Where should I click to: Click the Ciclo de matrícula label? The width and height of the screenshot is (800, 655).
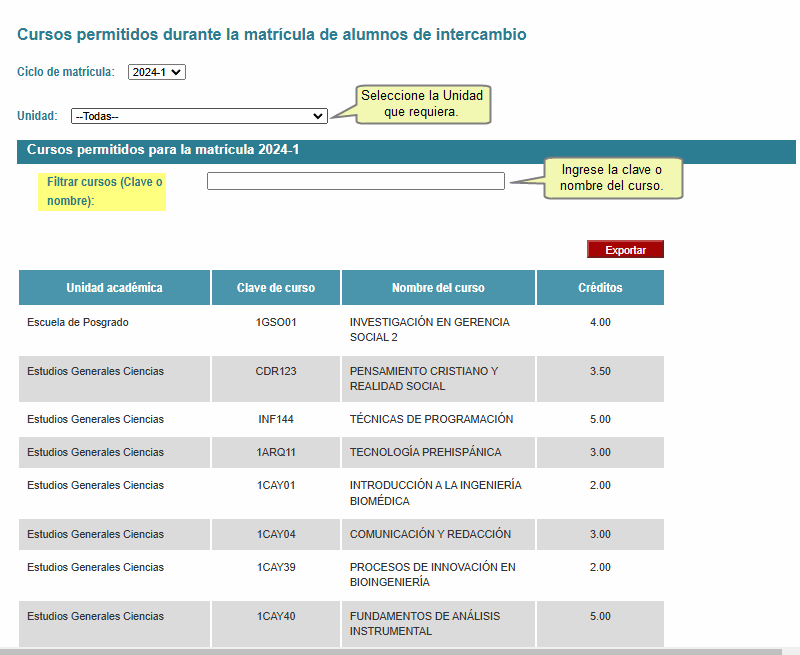point(66,72)
